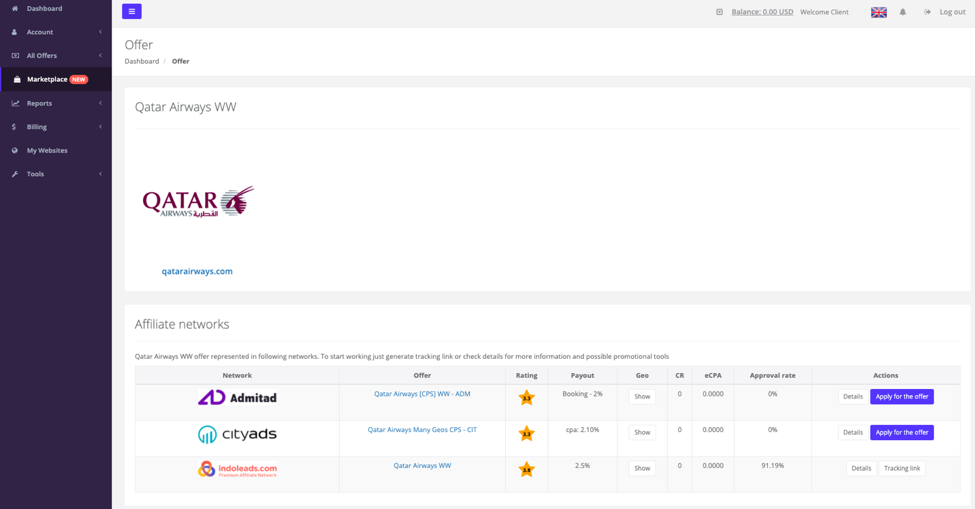Click the Qatar Airways logo image

(198, 201)
